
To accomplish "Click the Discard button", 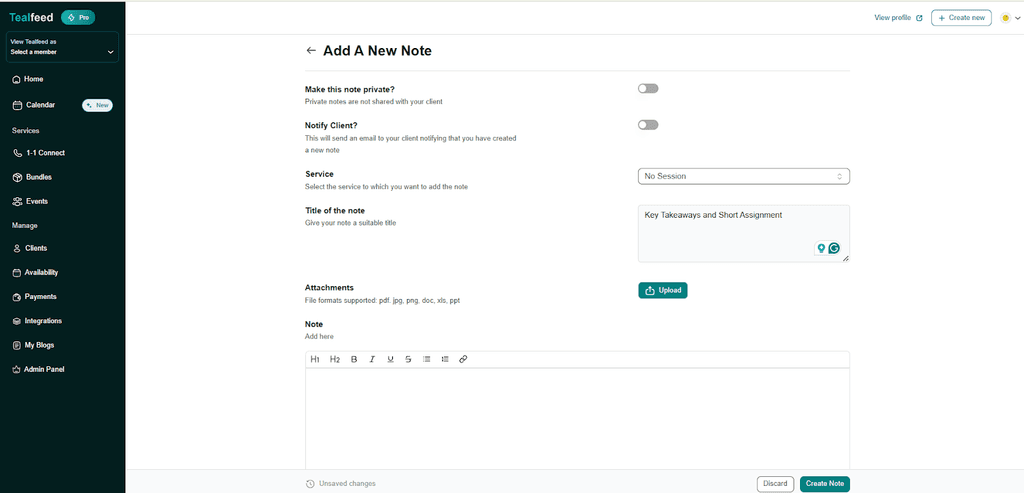I will [x=775, y=484].
